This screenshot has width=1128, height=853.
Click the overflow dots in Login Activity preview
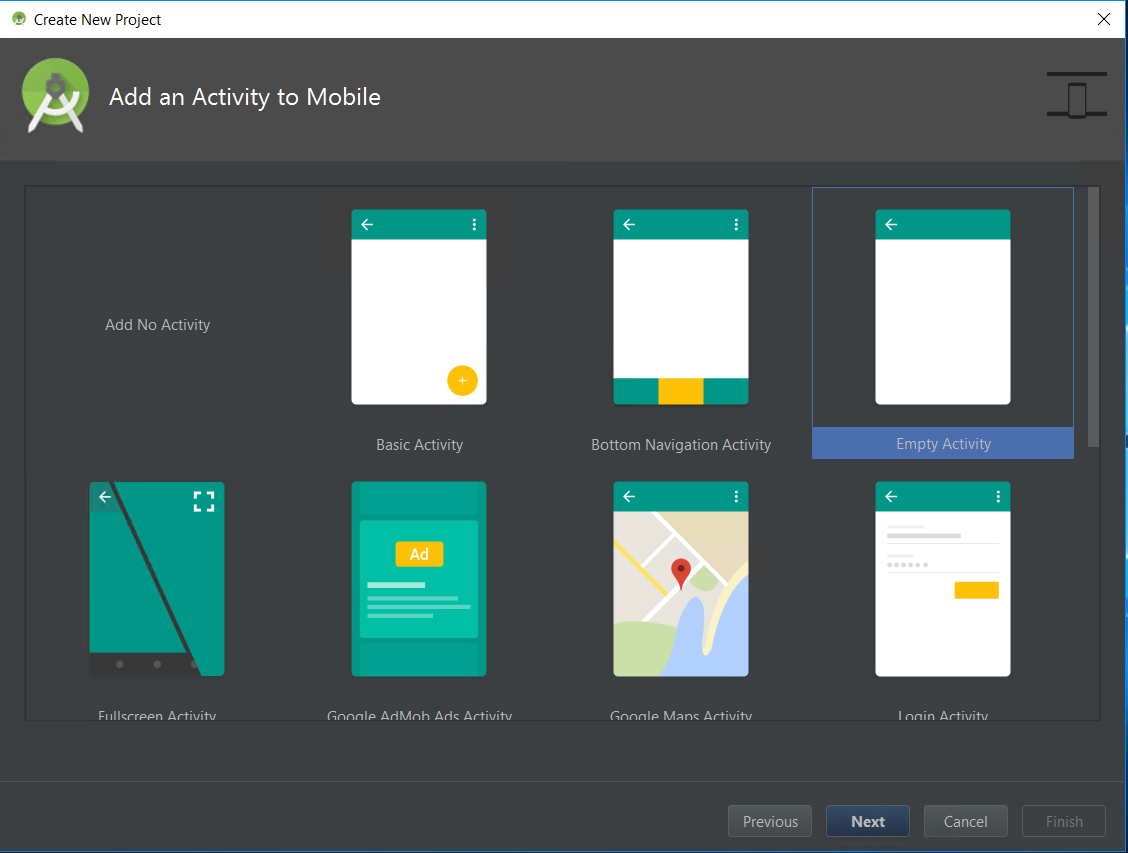click(998, 496)
